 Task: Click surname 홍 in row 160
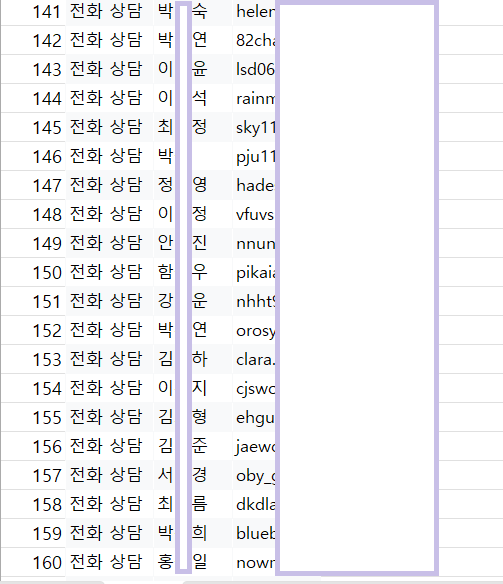tap(165, 562)
